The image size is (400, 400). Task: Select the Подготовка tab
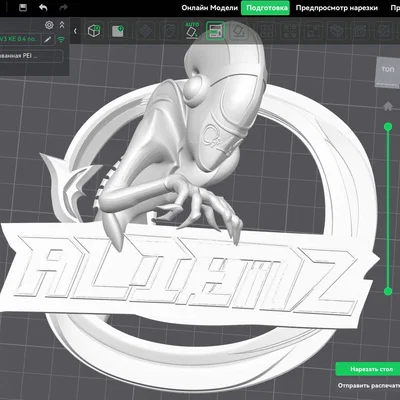pos(265,8)
